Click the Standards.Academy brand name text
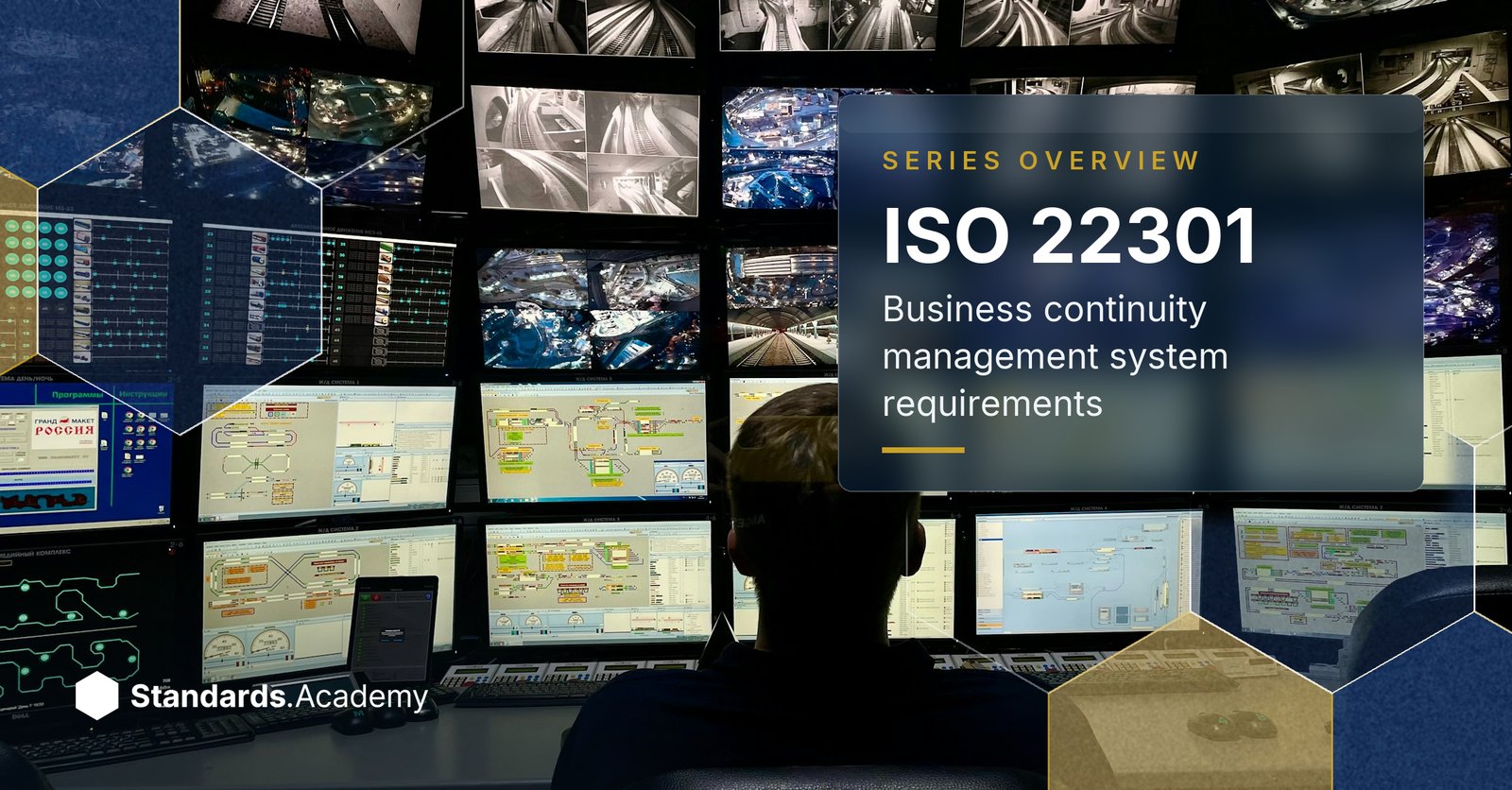The height and width of the screenshot is (790, 1512). click(x=279, y=697)
